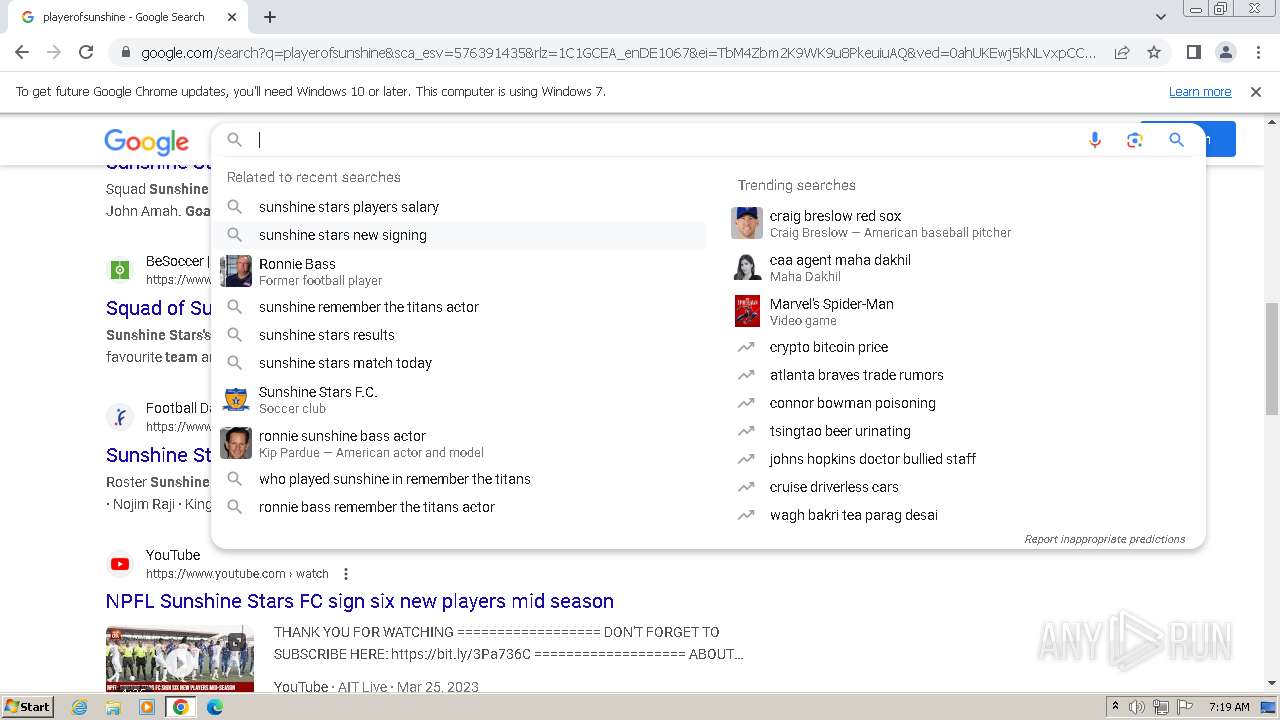1280x720 pixels.
Task: Select 'who played sunshine in remember the titans'
Action: (x=459, y=479)
